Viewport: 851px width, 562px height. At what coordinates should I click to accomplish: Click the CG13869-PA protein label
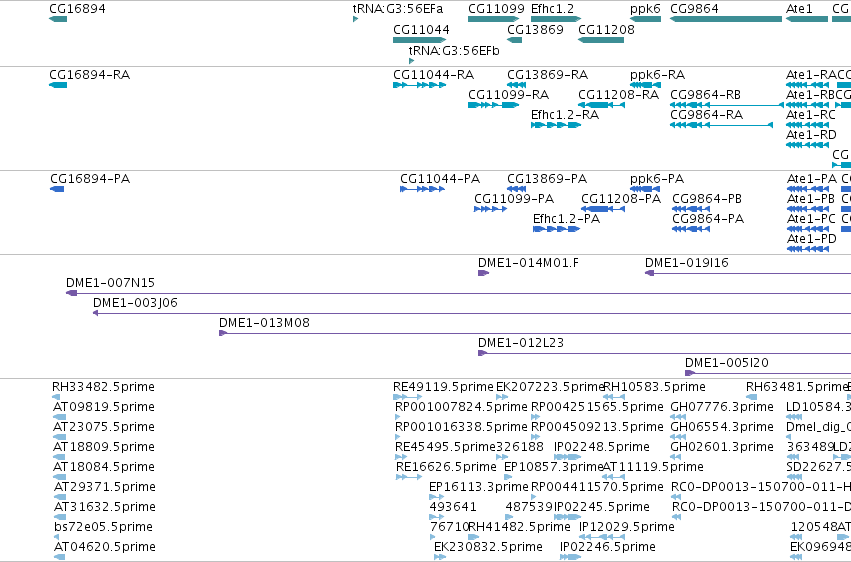pyautogui.click(x=547, y=178)
